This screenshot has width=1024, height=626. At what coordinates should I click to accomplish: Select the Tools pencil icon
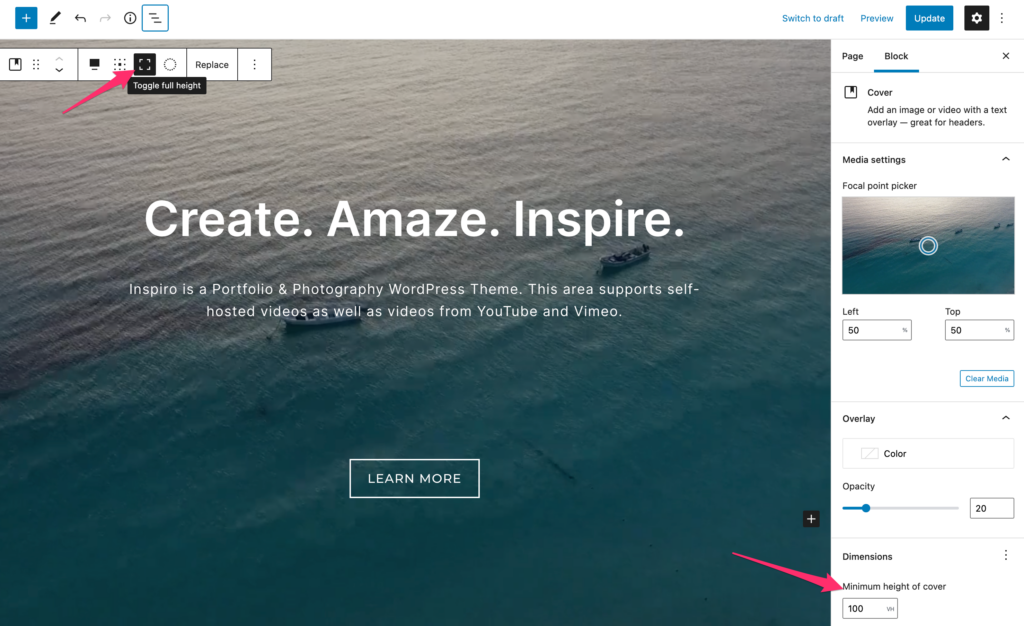click(x=55, y=18)
